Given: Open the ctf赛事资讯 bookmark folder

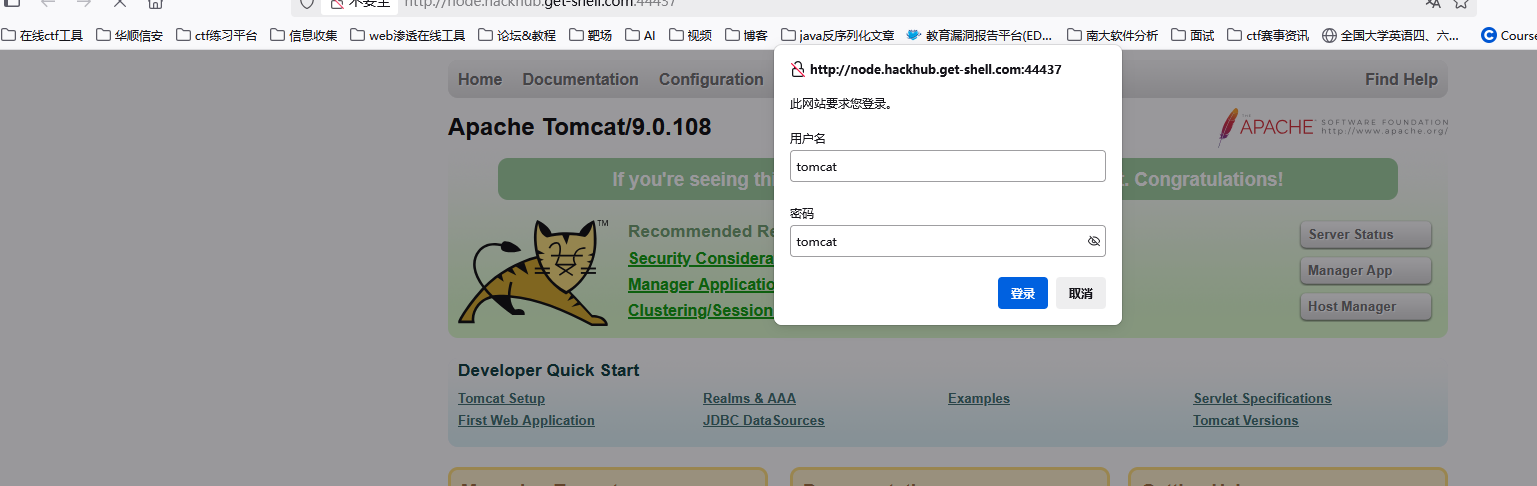Looking at the screenshot, I should [1267, 35].
